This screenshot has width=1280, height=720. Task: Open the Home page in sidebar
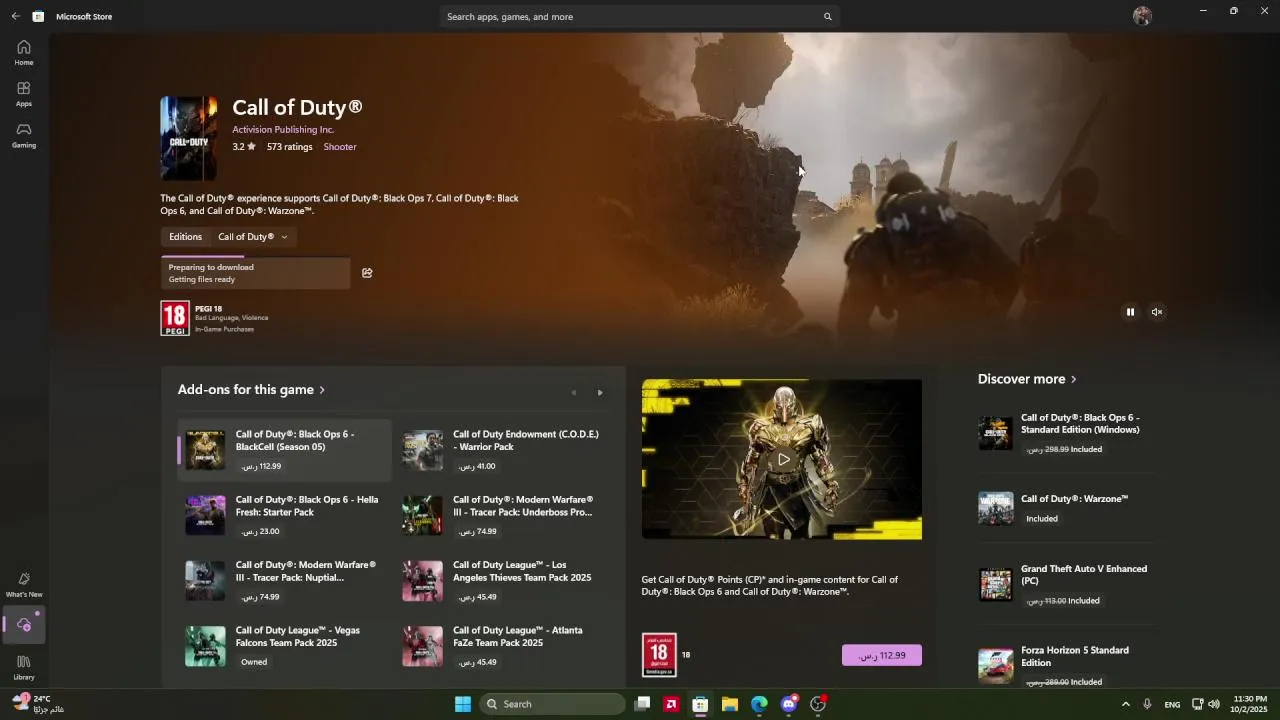[x=24, y=53]
